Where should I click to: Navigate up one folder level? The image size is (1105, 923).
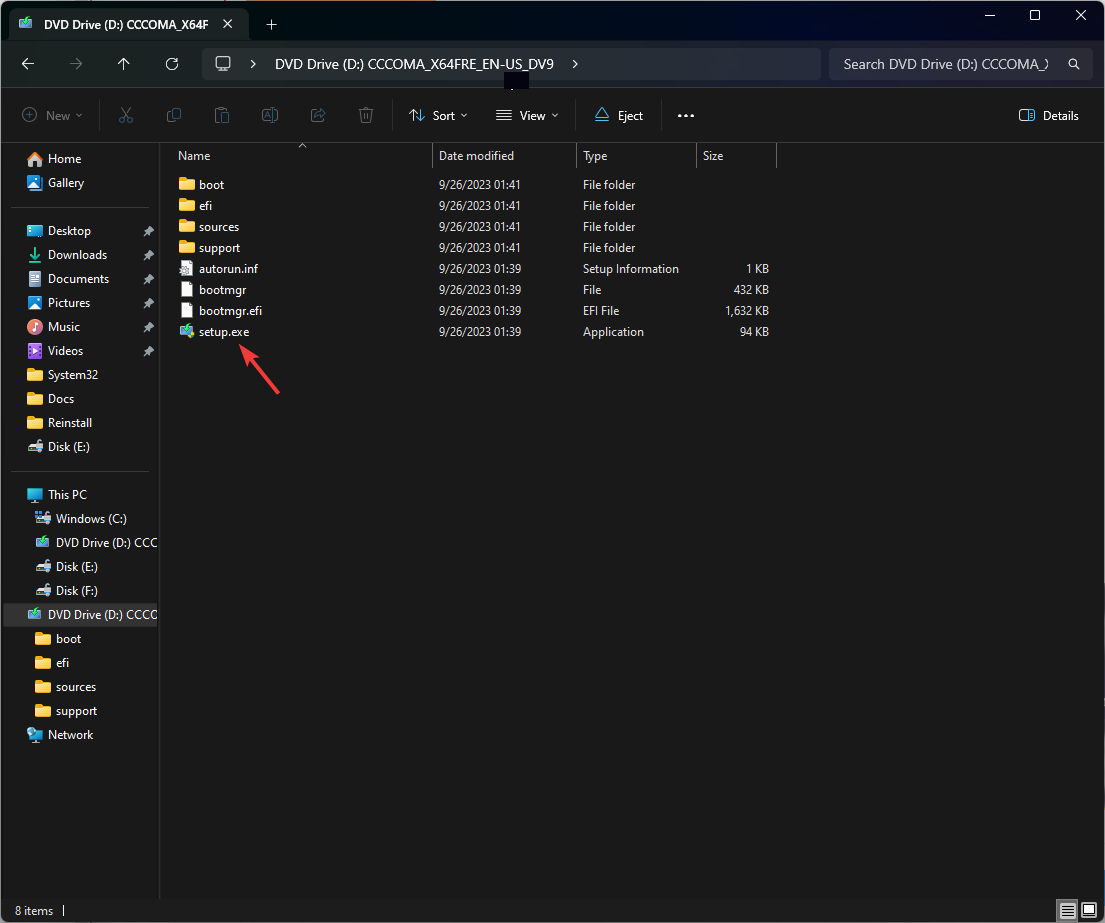(x=123, y=63)
